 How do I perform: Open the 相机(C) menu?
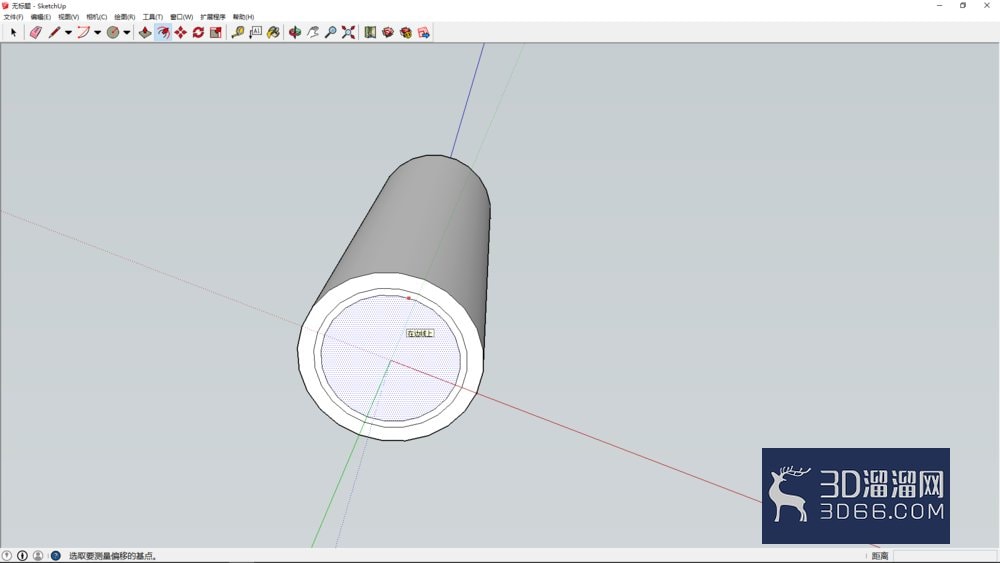97,17
